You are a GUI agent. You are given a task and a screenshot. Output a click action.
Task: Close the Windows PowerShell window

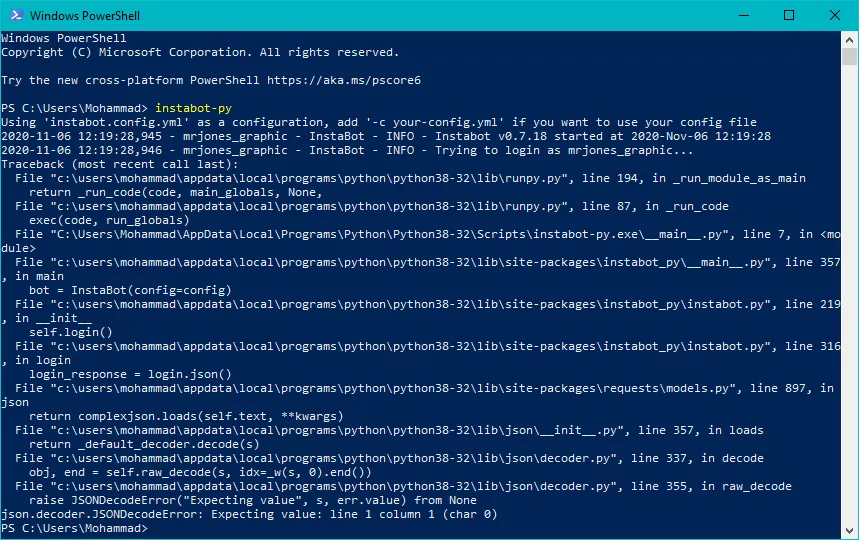coord(835,15)
